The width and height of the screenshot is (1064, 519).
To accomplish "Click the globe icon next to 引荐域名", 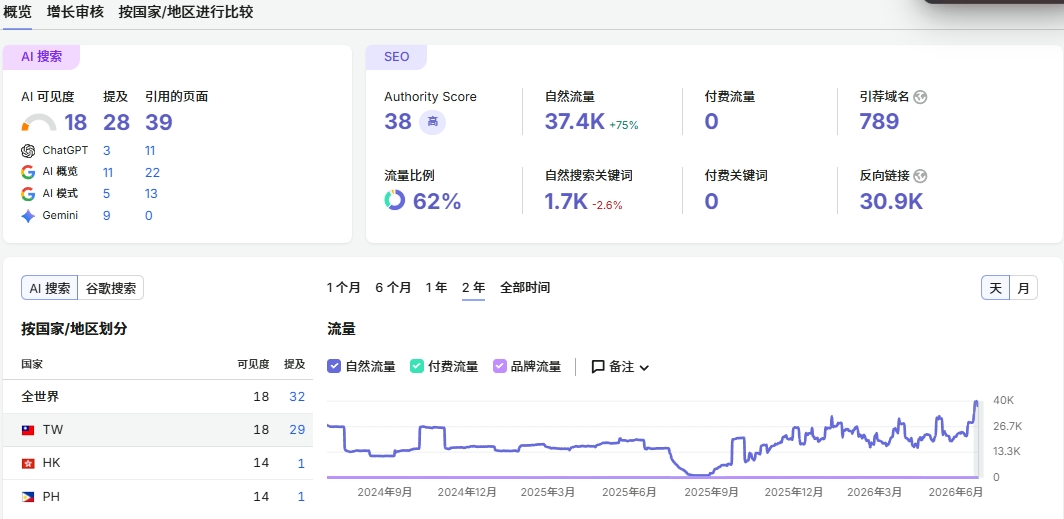I will 920,97.
